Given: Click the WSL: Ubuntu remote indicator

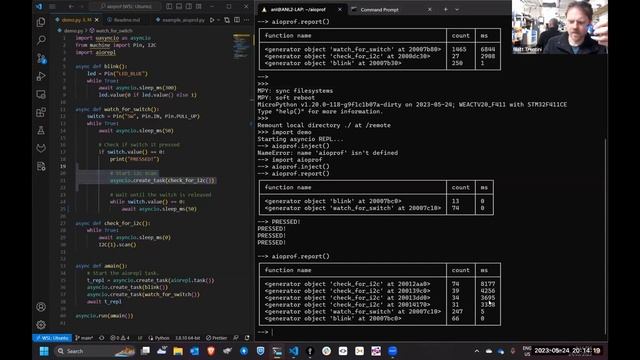Looking at the screenshot, I should 52,338.
